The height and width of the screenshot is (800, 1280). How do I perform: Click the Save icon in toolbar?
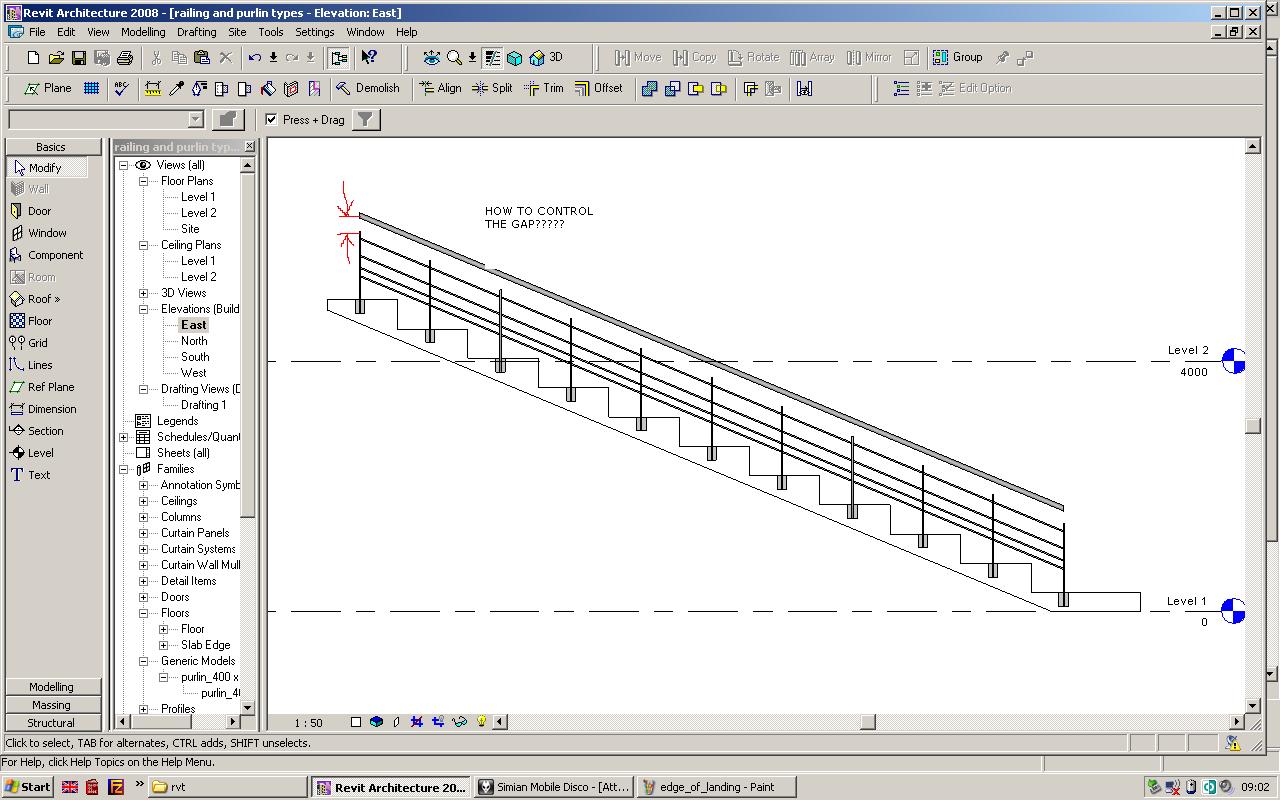tap(79, 58)
